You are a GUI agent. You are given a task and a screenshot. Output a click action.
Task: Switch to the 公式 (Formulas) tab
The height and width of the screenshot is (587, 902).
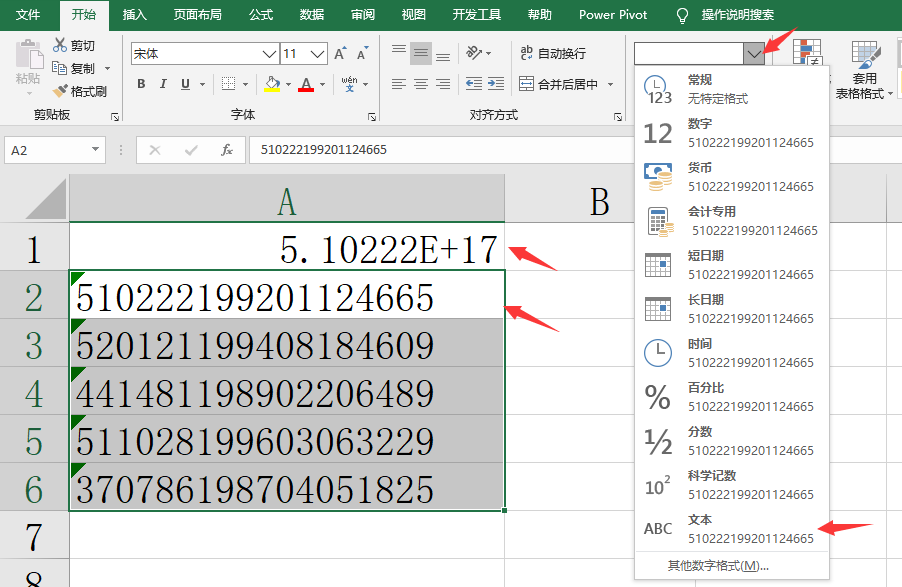(x=261, y=14)
